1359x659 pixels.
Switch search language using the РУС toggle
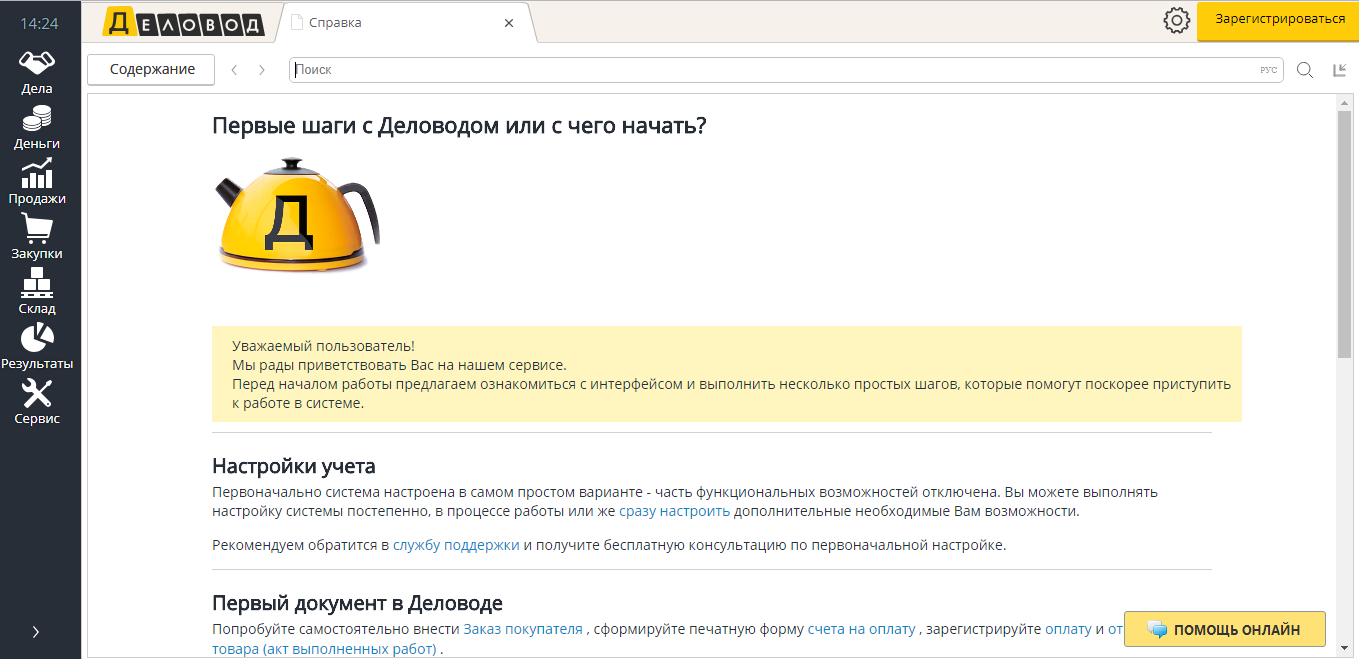click(1271, 70)
